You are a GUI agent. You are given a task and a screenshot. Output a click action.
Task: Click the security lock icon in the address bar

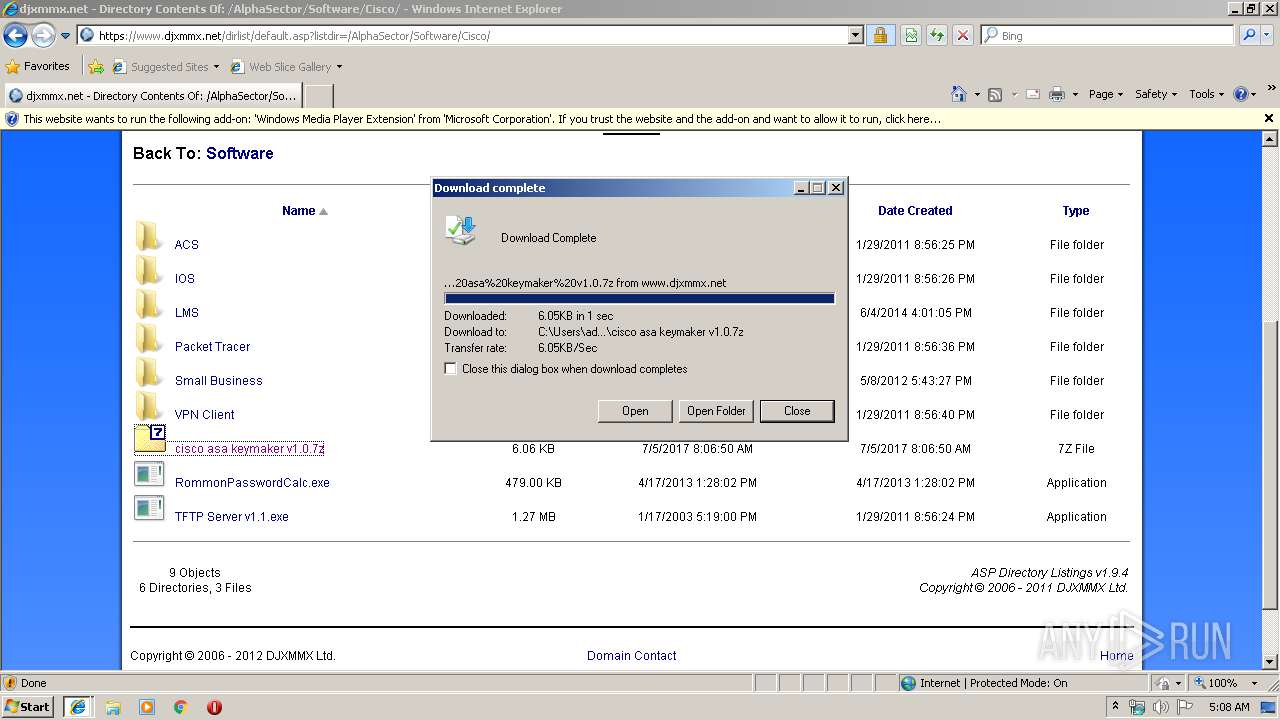tap(880, 35)
